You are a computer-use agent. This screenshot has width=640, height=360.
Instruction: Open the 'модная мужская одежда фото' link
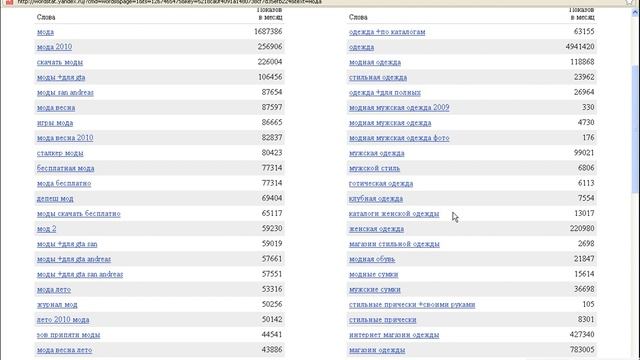pos(399,138)
